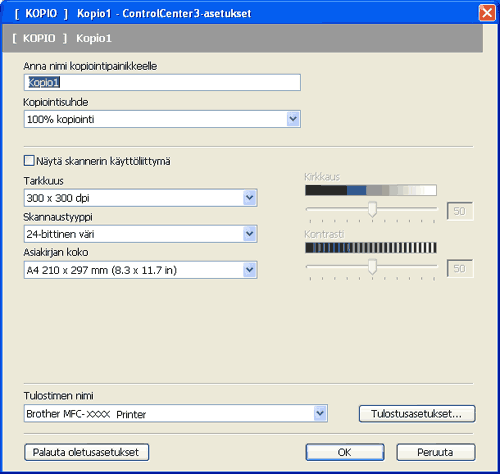This screenshot has width=500, height=474.
Task: Select 100% kopiointi combo box text
Action: tap(61, 119)
